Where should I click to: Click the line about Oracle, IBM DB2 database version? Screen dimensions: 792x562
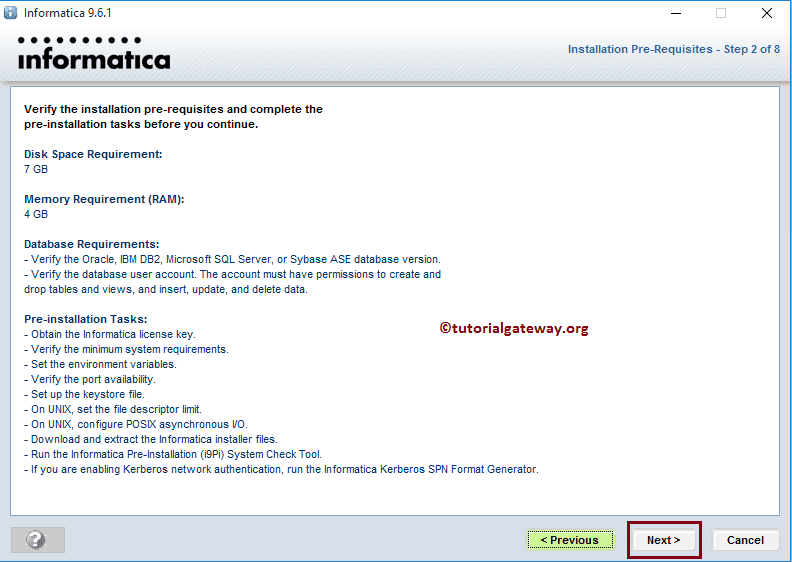click(232, 259)
